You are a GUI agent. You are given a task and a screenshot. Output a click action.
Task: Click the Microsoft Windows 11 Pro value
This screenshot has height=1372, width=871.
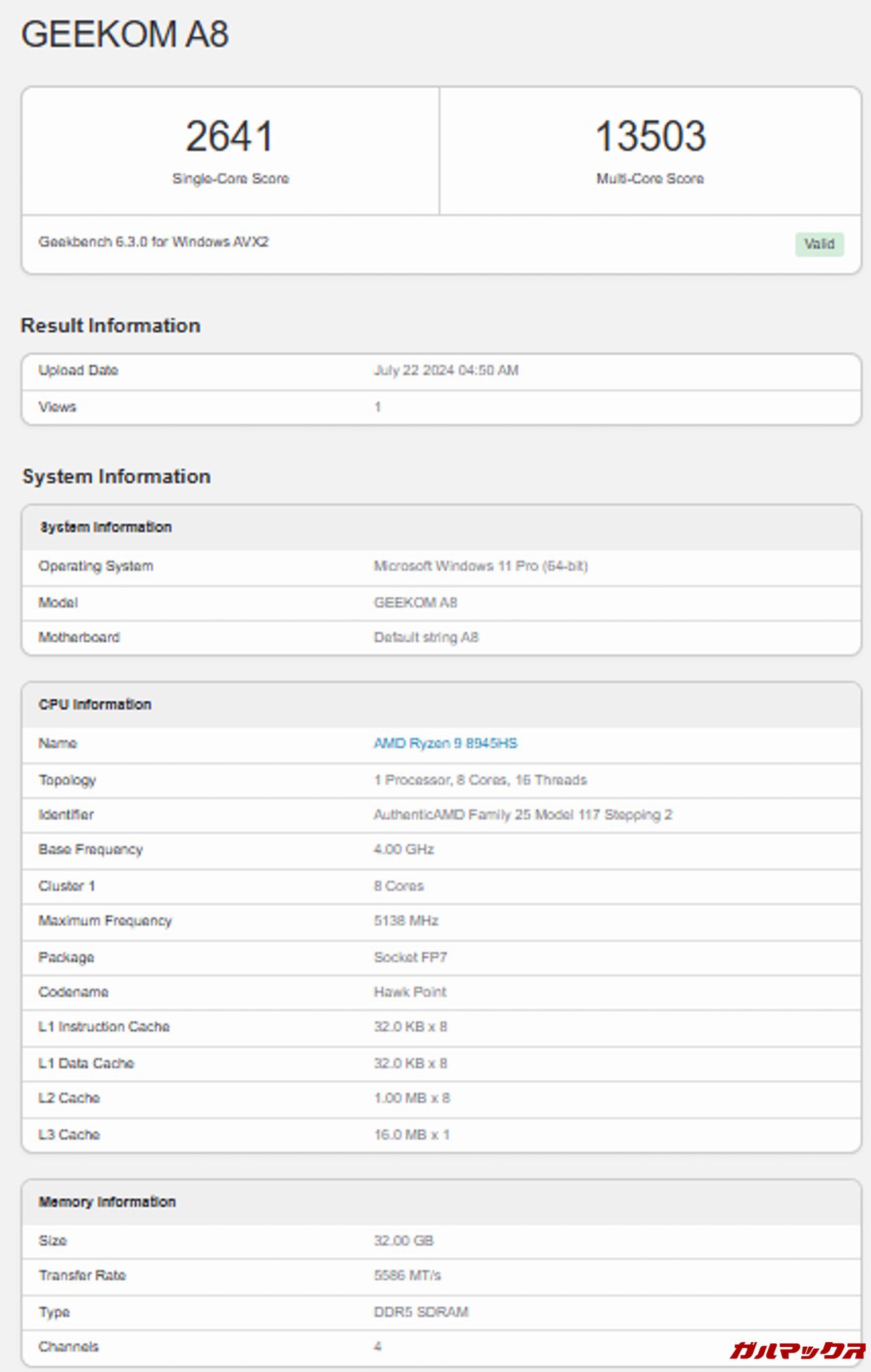(x=480, y=566)
